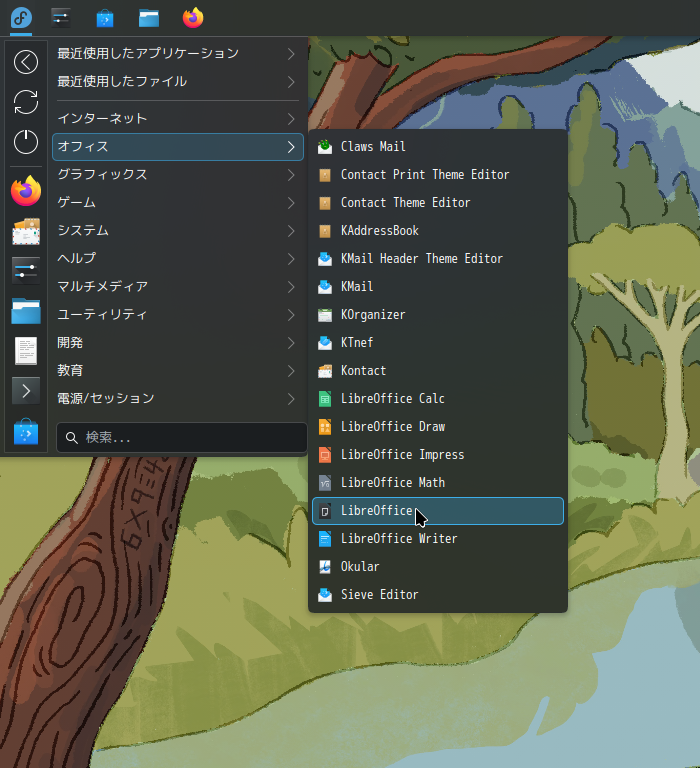Launch LibreOffice start center entry
Viewport: 700px width, 768px height.
(438, 511)
